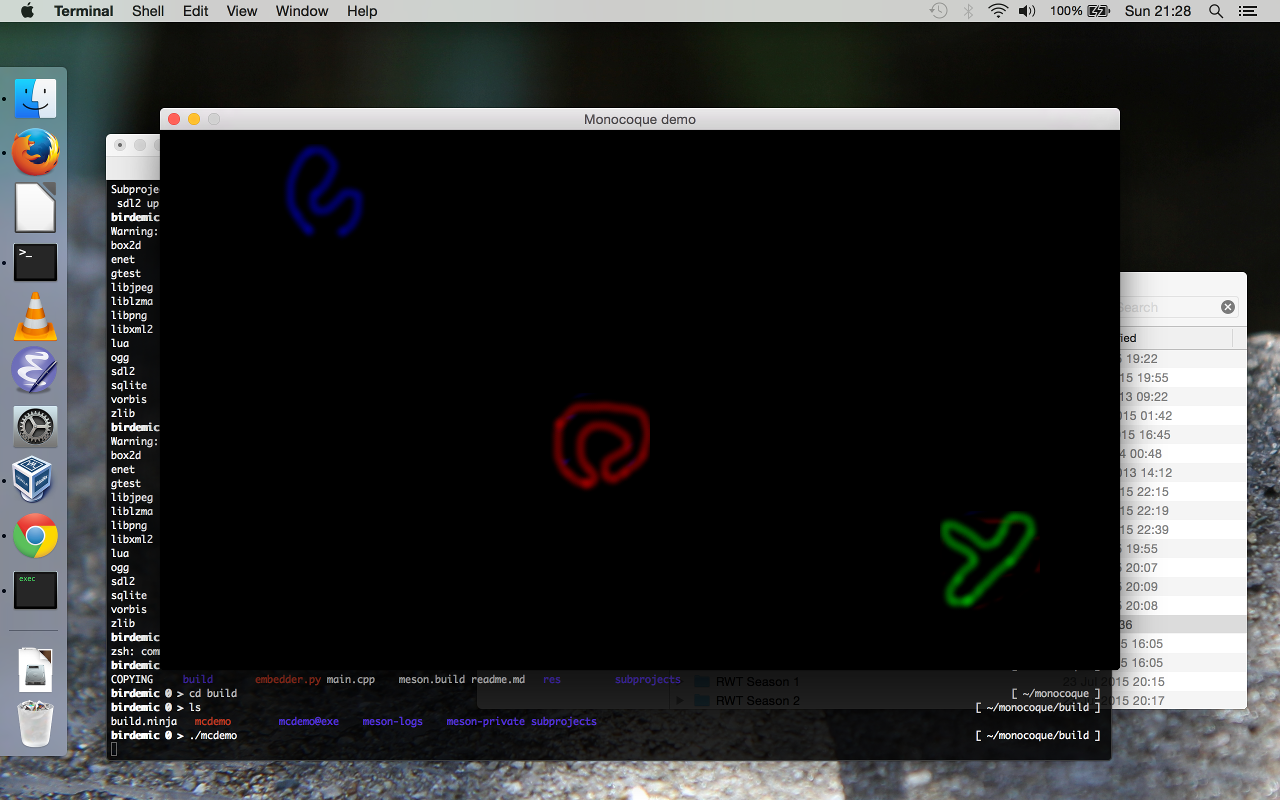Viewport: 1280px width, 800px height.
Task: Click './mcdemo' command in terminal
Action: tap(213, 735)
